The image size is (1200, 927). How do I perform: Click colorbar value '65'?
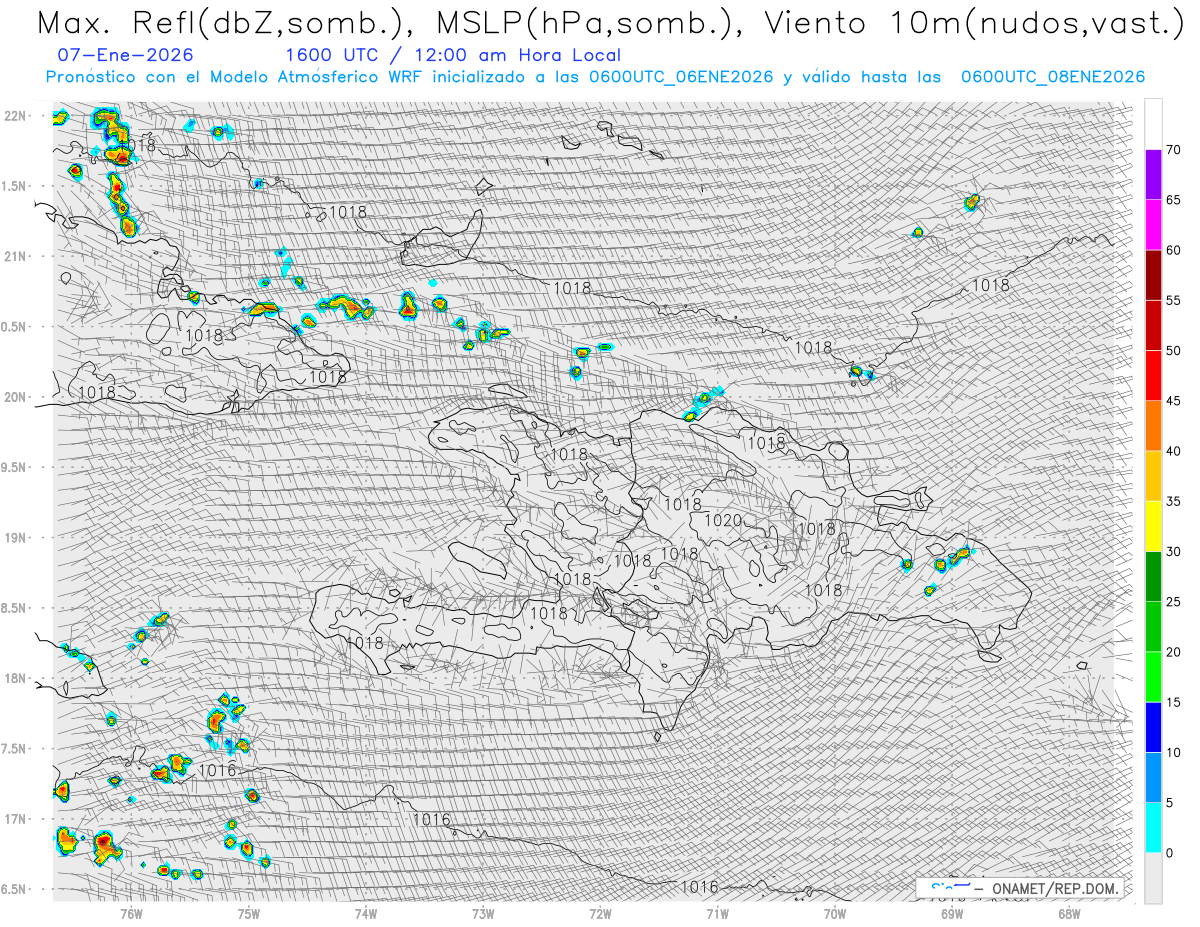click(x=1173, y=200)
